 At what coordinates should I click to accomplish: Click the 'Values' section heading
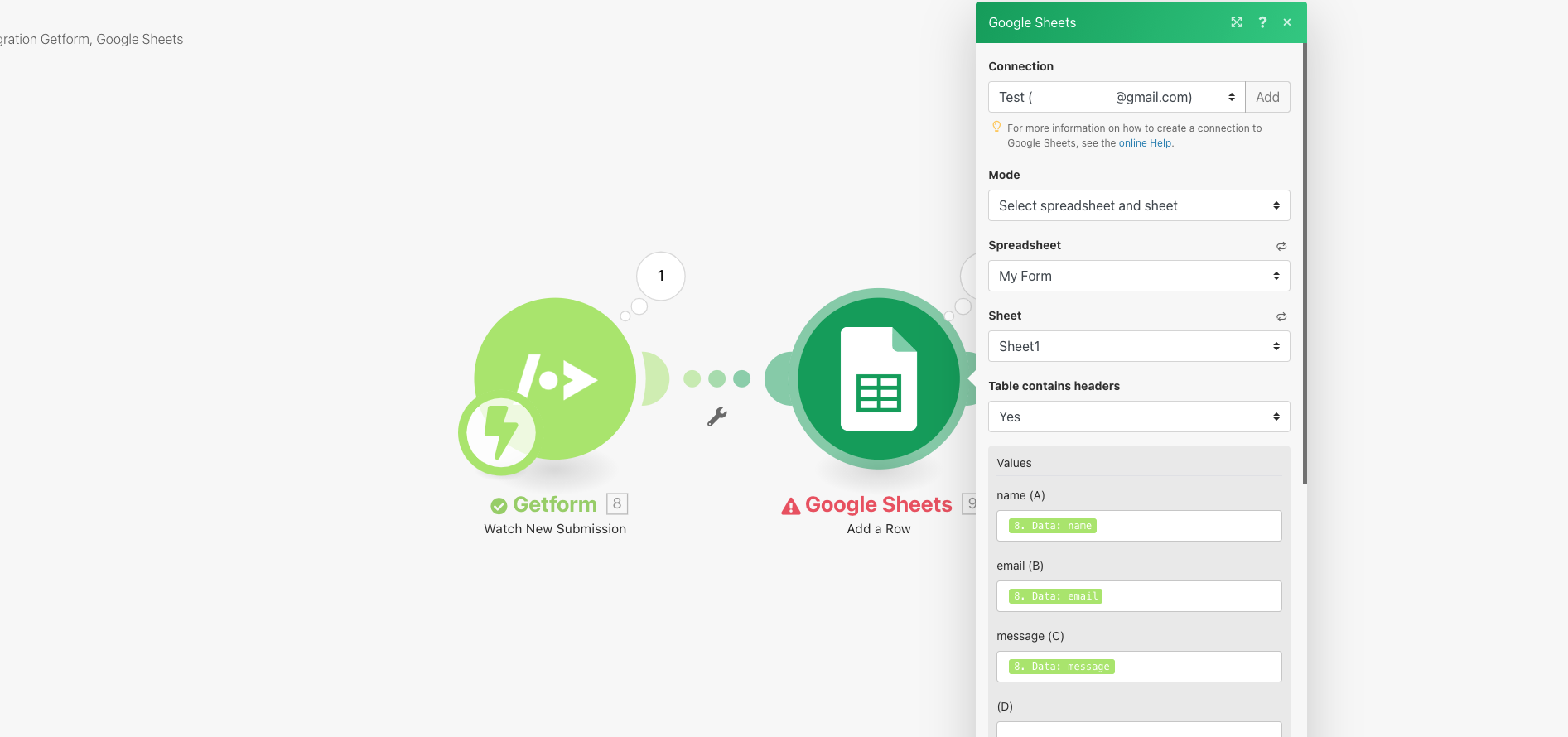pyautogui.click(x=1014, y=463)
